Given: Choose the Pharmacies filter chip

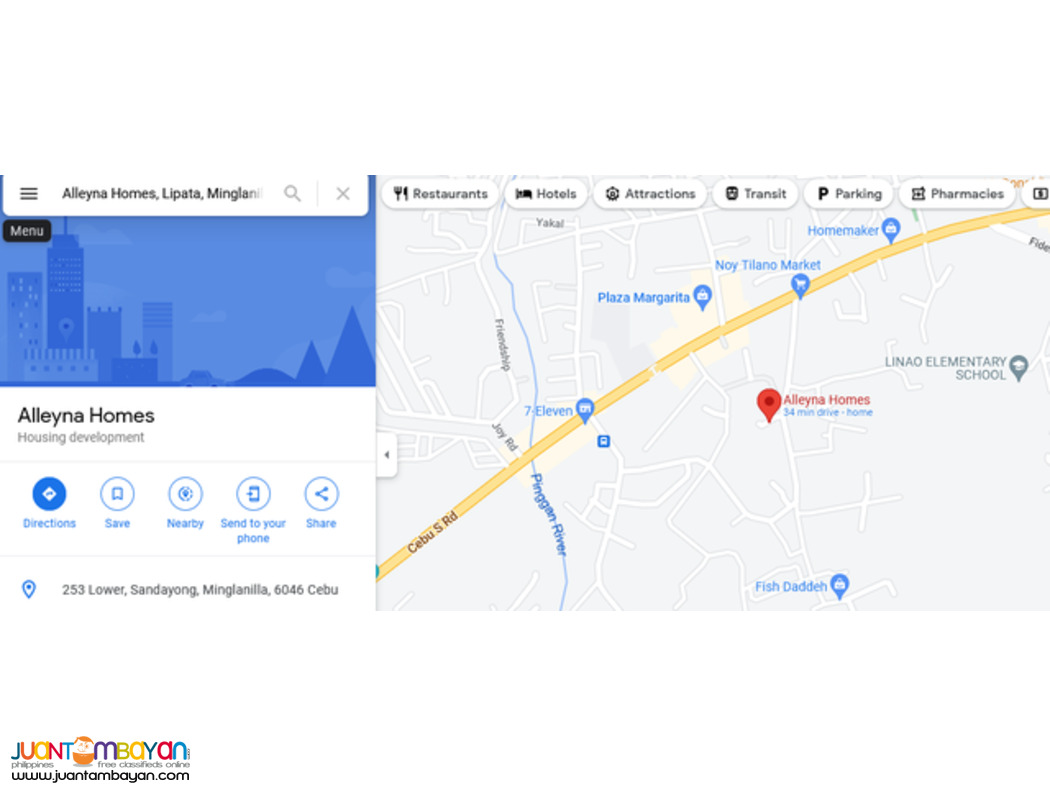Looking at the screenshot, I should point(958,193).
